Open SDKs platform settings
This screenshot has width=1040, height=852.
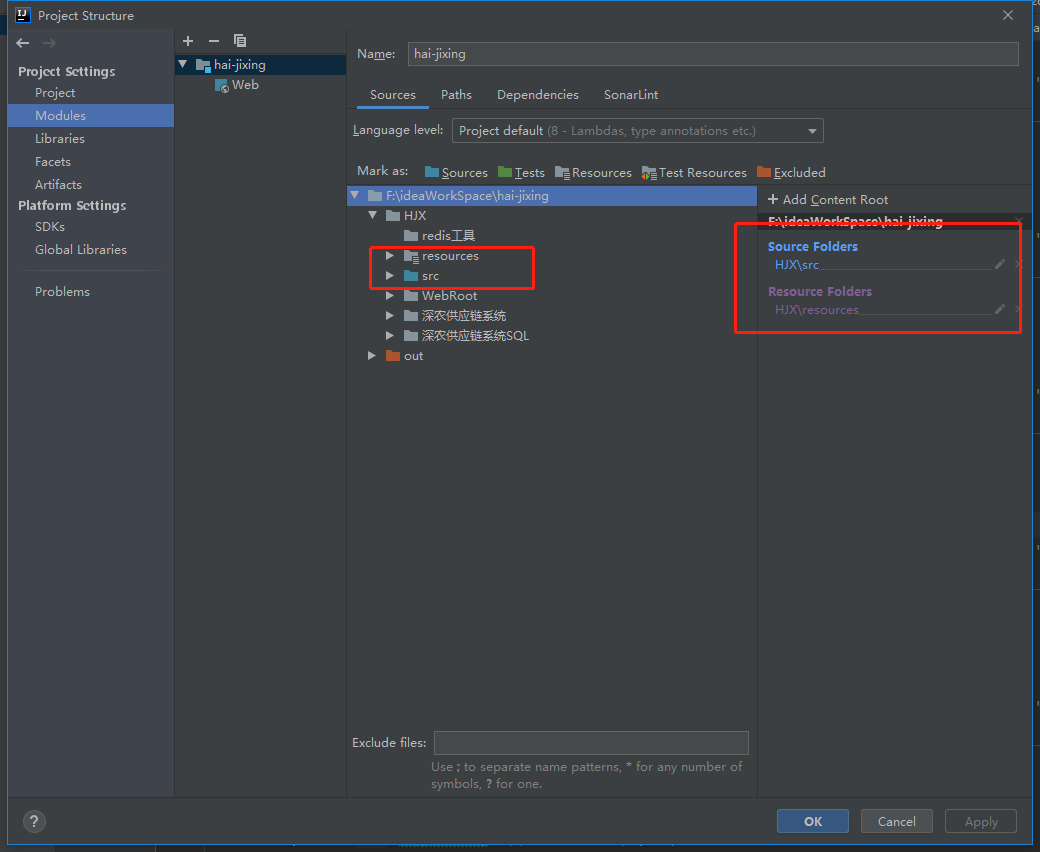pyautogui.click(x=50, y=227)
